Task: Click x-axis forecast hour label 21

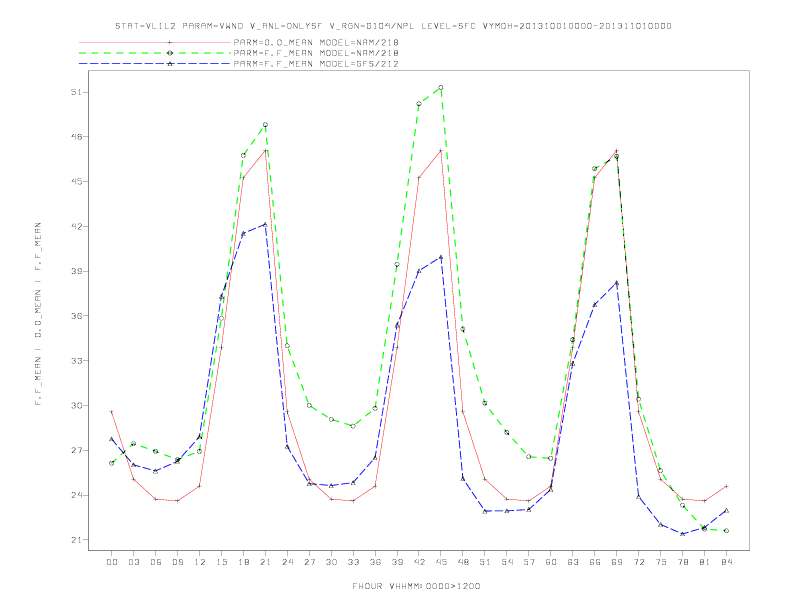Action: pos(265,562)
